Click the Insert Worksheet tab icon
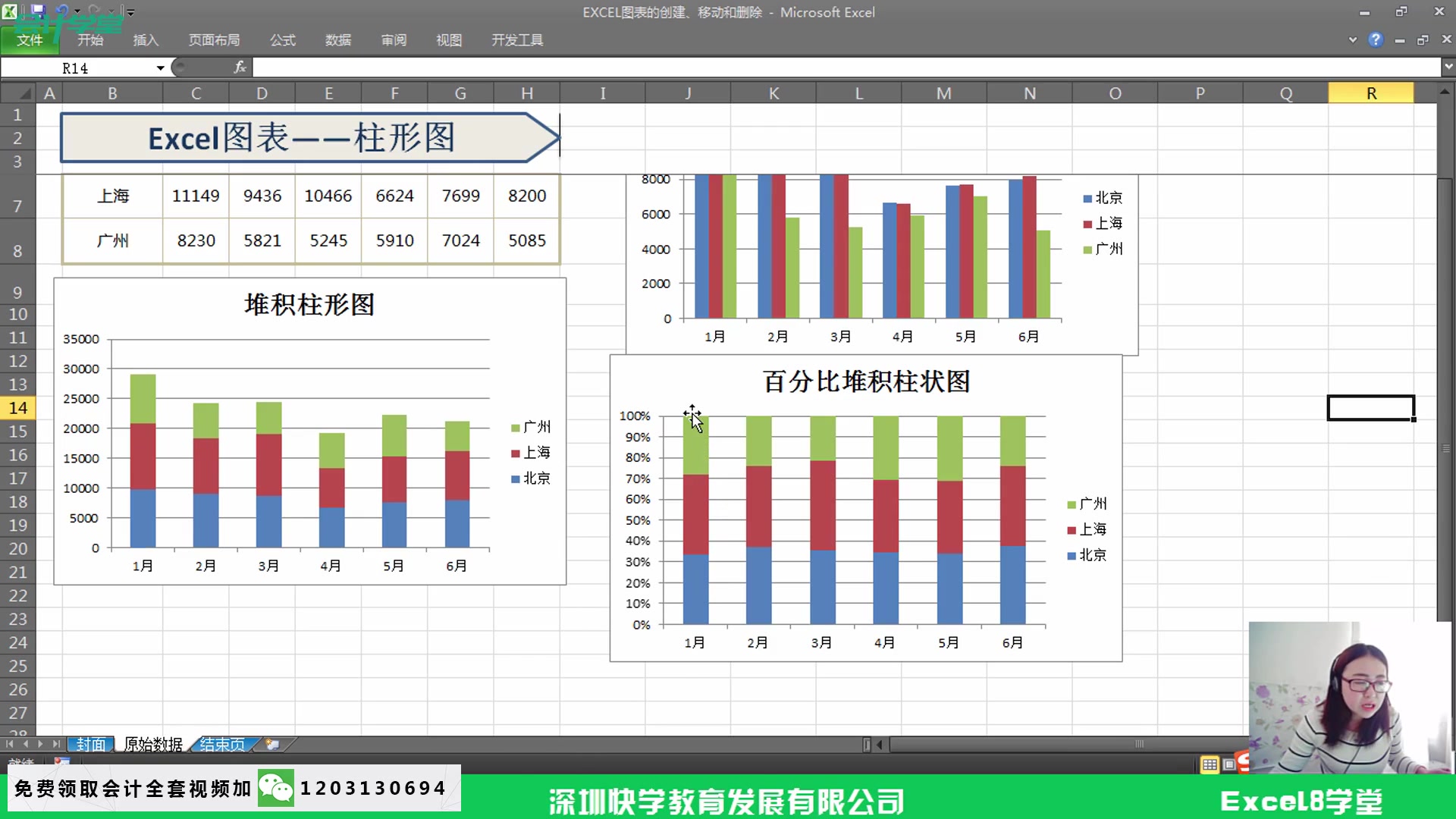 pyautogui.click(x=272, y=745)
